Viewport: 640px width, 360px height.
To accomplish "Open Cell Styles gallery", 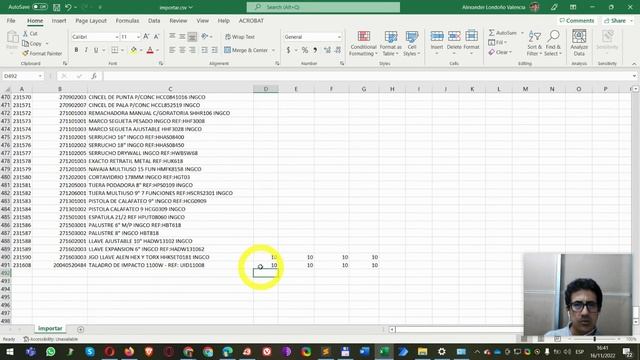I will [x=411, y=43].
